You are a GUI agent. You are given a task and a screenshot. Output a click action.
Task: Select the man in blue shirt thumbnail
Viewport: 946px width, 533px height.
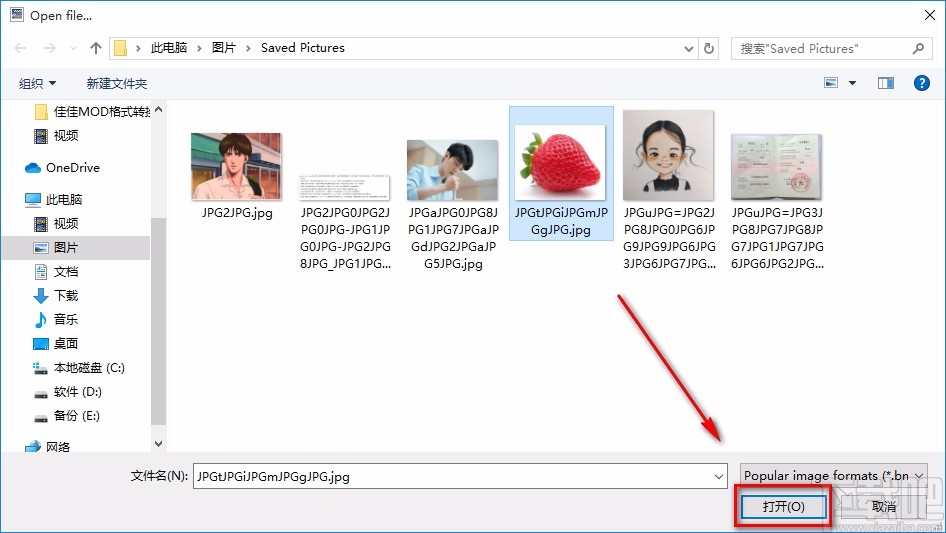click(x=452, y=170)
